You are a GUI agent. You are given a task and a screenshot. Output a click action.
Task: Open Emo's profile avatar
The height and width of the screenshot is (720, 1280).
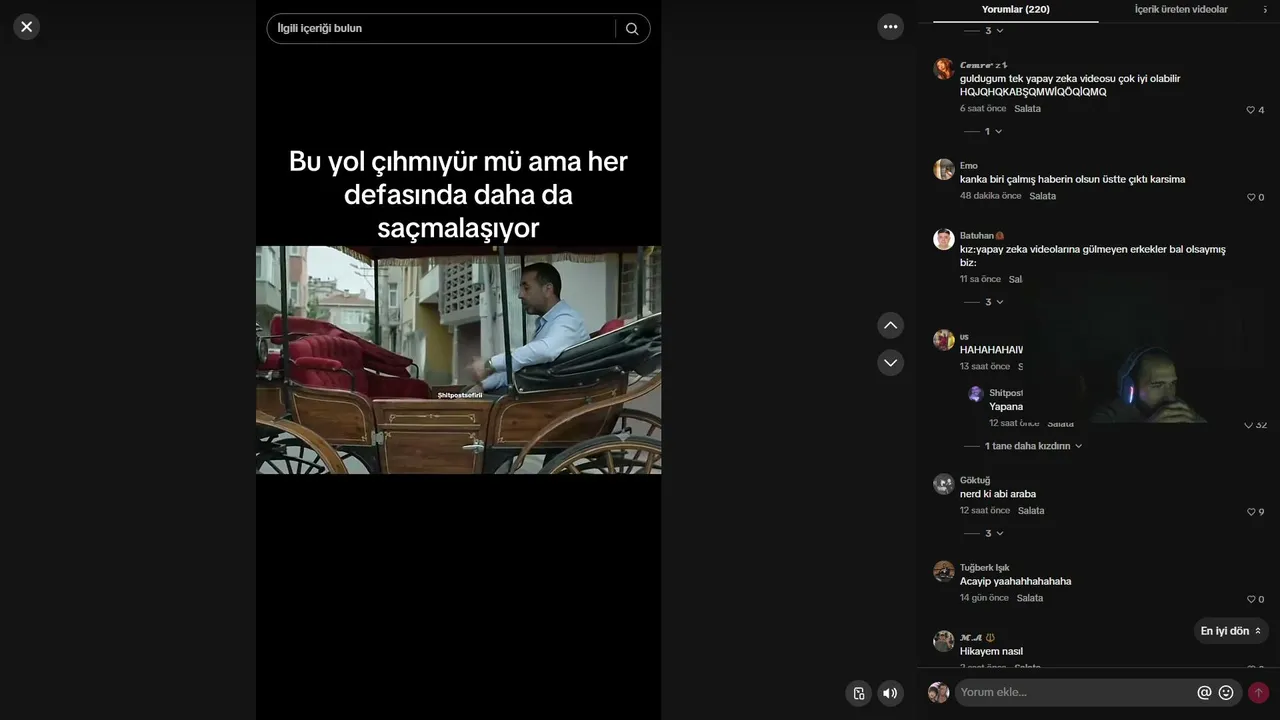pos(944,169)
